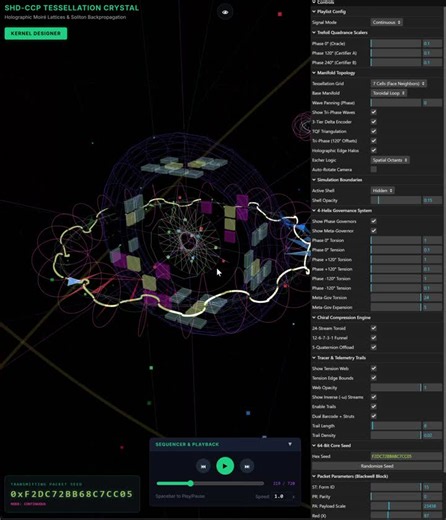
Task: Click the Hex Seed input field
Action: pyautogui.click(x=406, y=456)
